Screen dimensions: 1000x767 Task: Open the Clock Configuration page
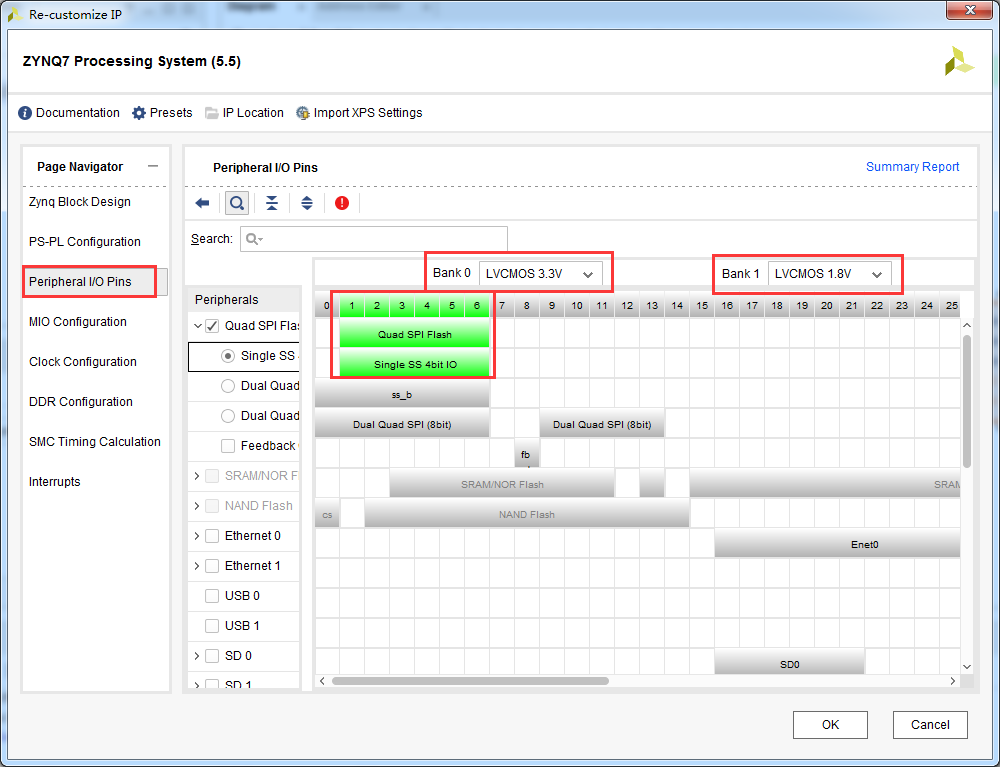83,362
